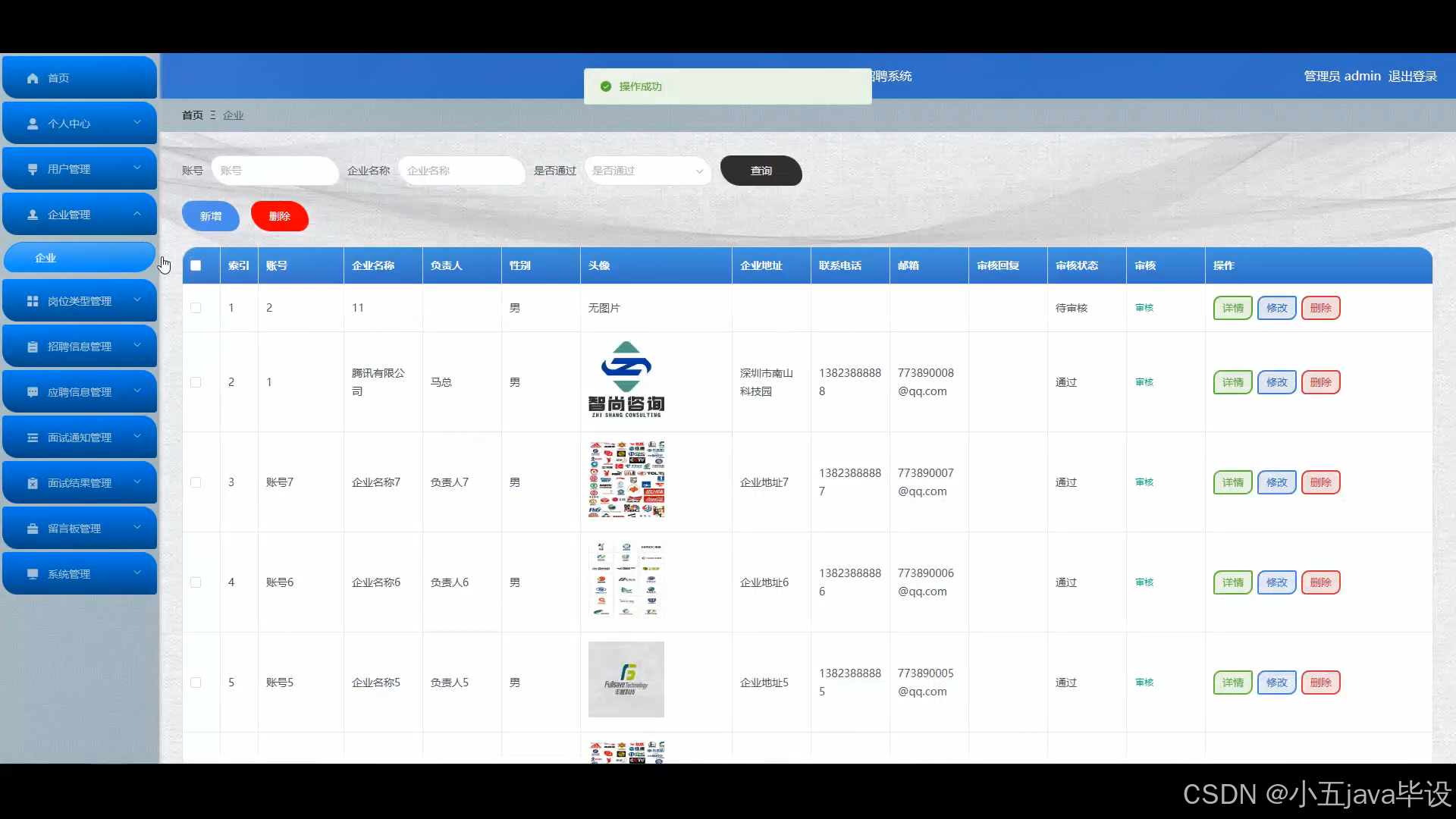This screenshot has height=819, width=1456.
Task: Click the 系统管理 monitor icon
Action: [x=33, y=574]
